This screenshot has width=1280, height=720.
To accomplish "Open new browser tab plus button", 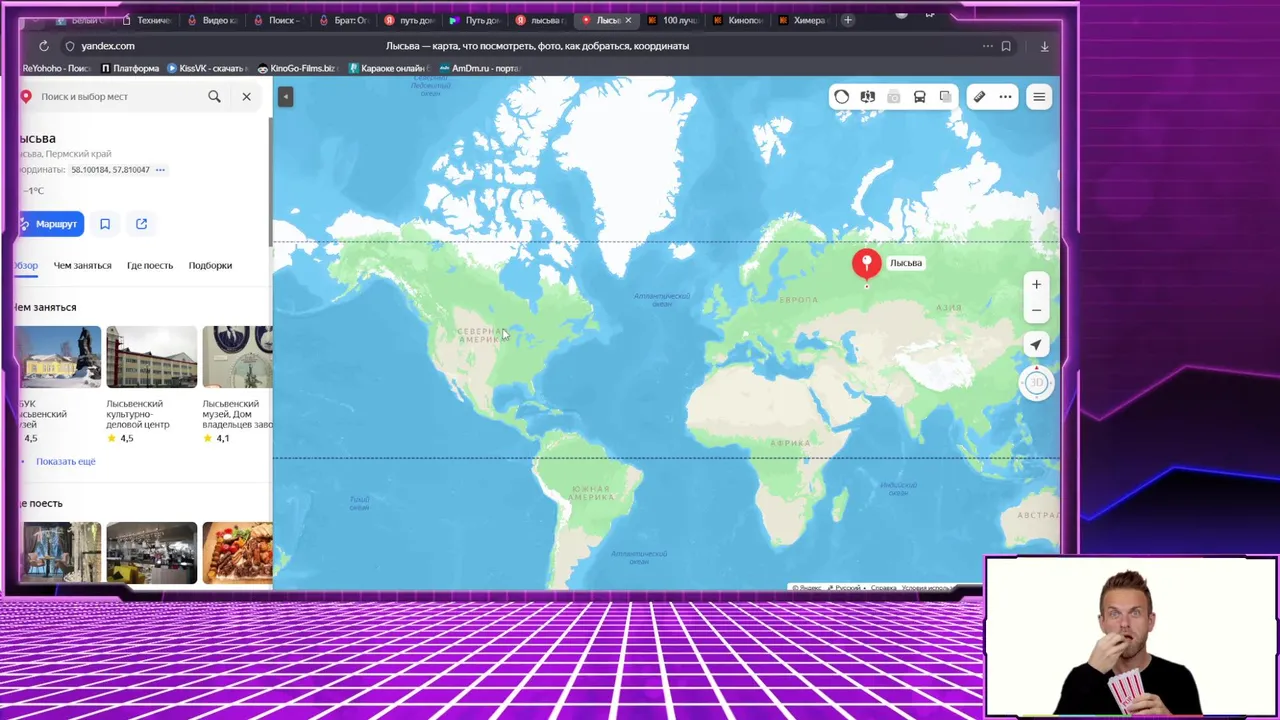I will [848, 20].
